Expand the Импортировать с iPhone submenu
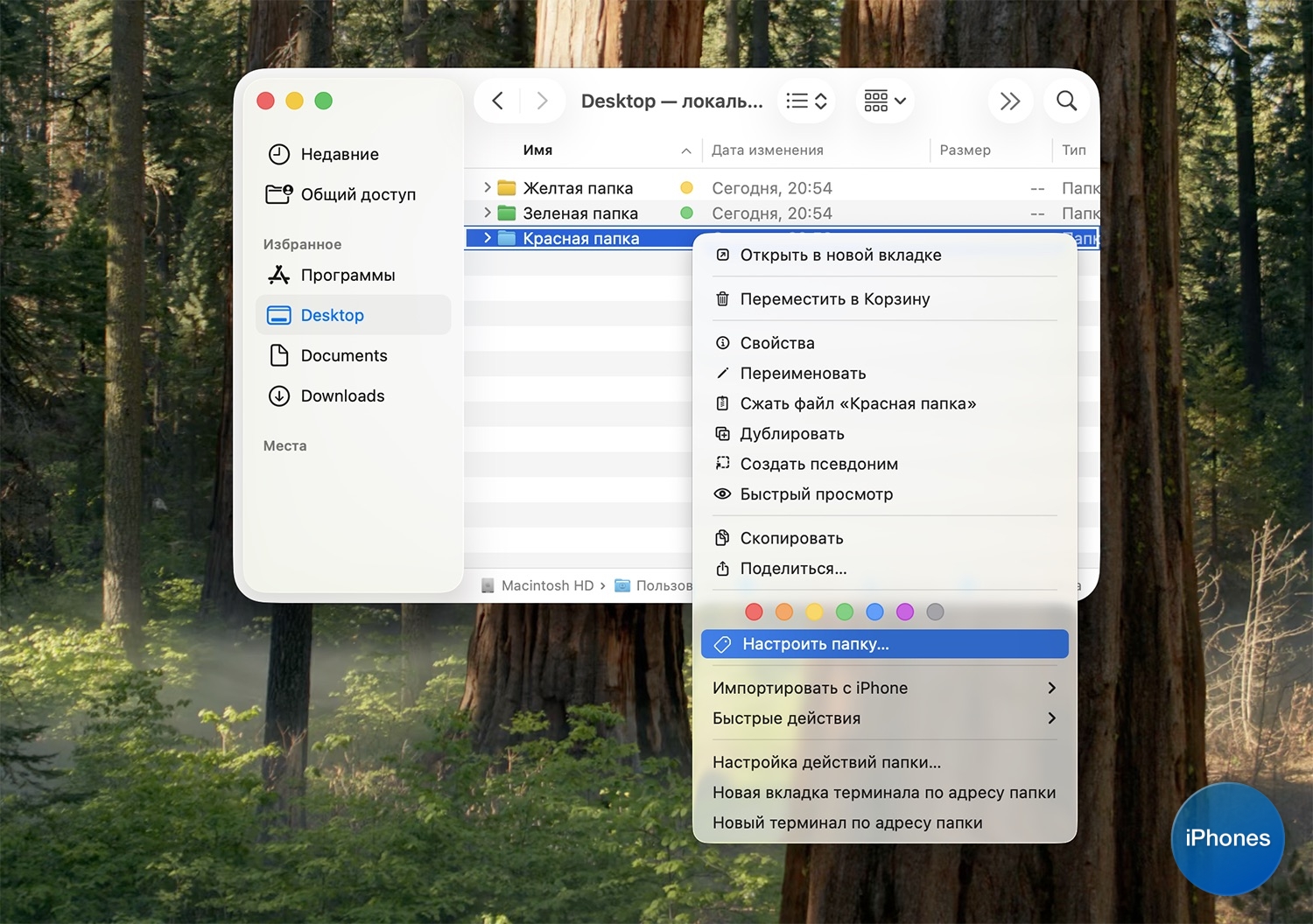Image resolution: width=1313 pixels, height=924 pixels. click(884, 688)
